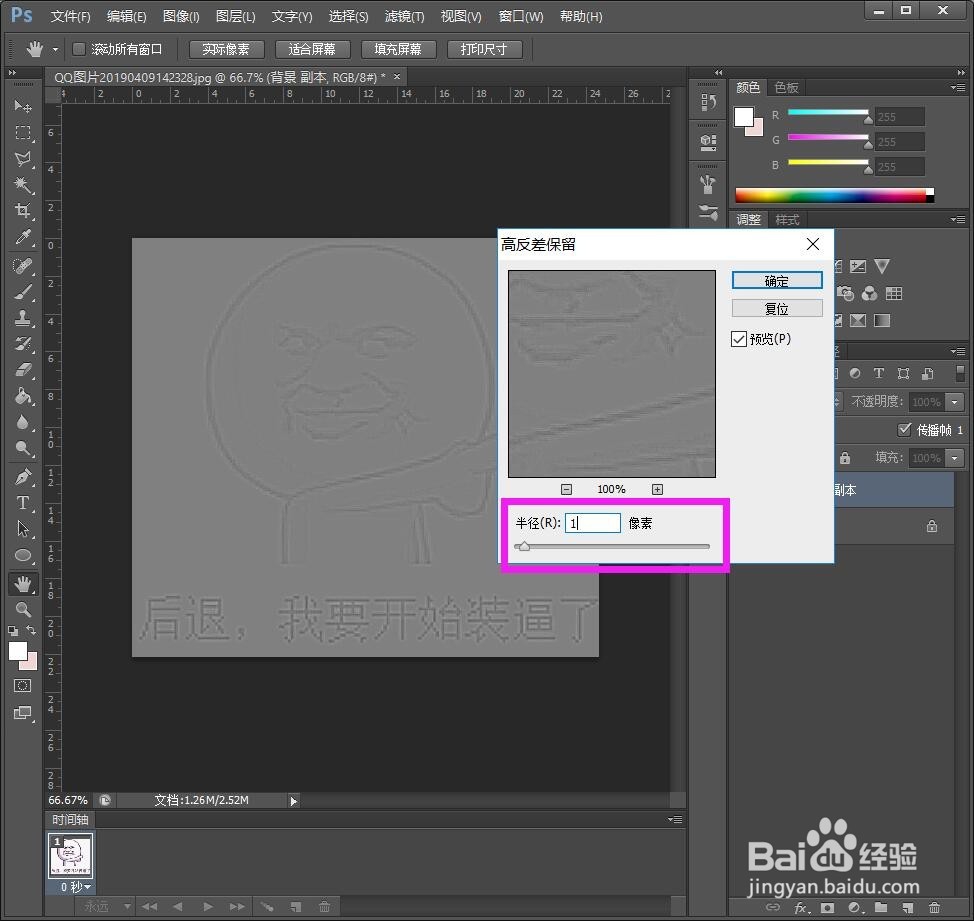Select the Pen tool
The width and height of the screenshot is (974, 921).
coord(23,477)
